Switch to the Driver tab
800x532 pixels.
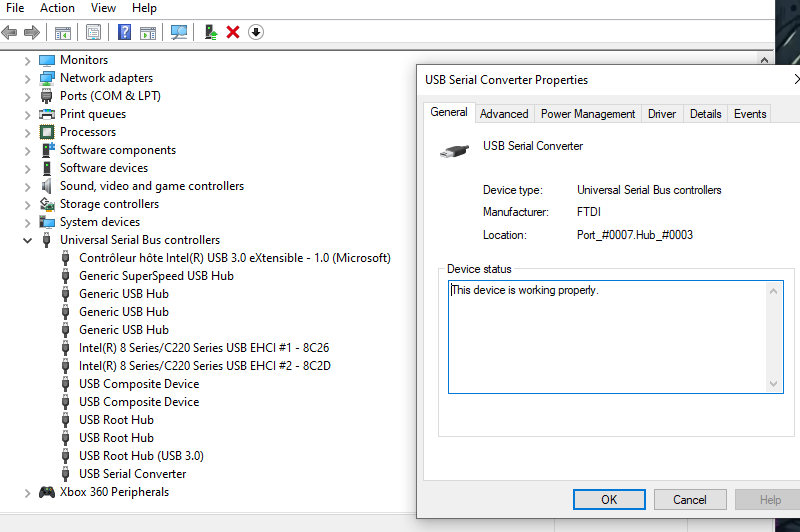pyautogui.click(x=662, y=114)
